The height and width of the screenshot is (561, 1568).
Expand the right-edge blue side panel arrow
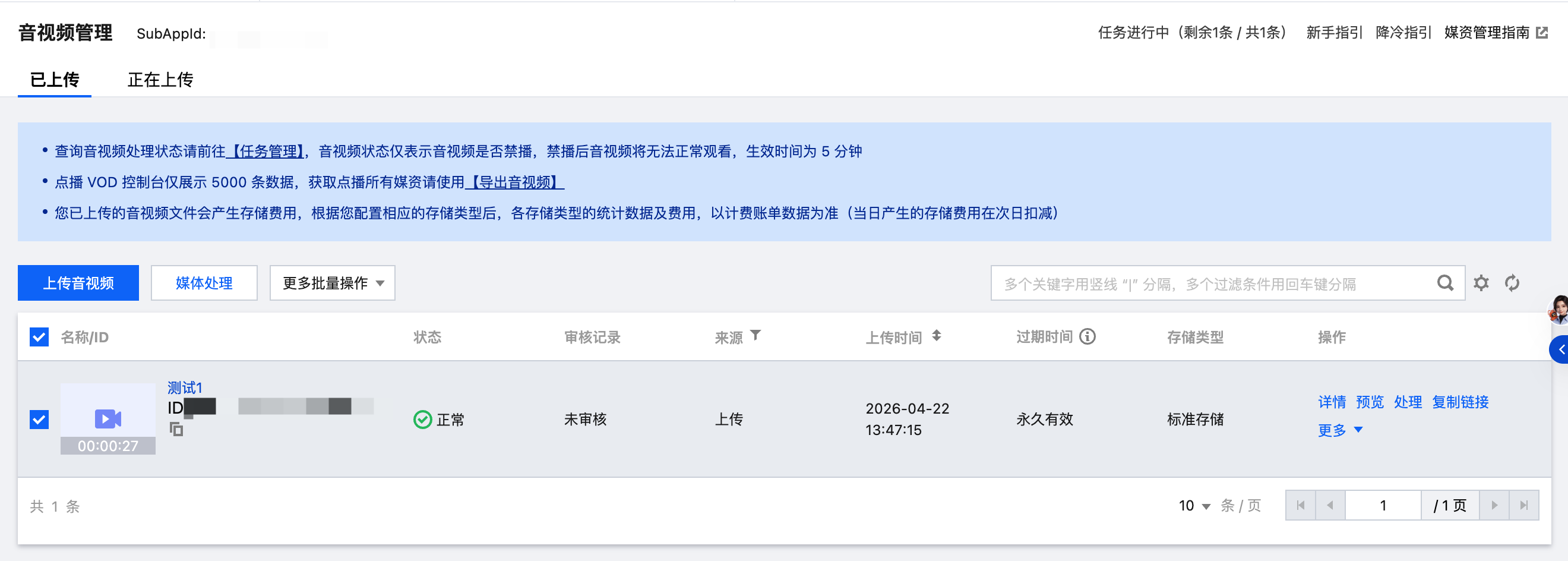(1560, 349)
